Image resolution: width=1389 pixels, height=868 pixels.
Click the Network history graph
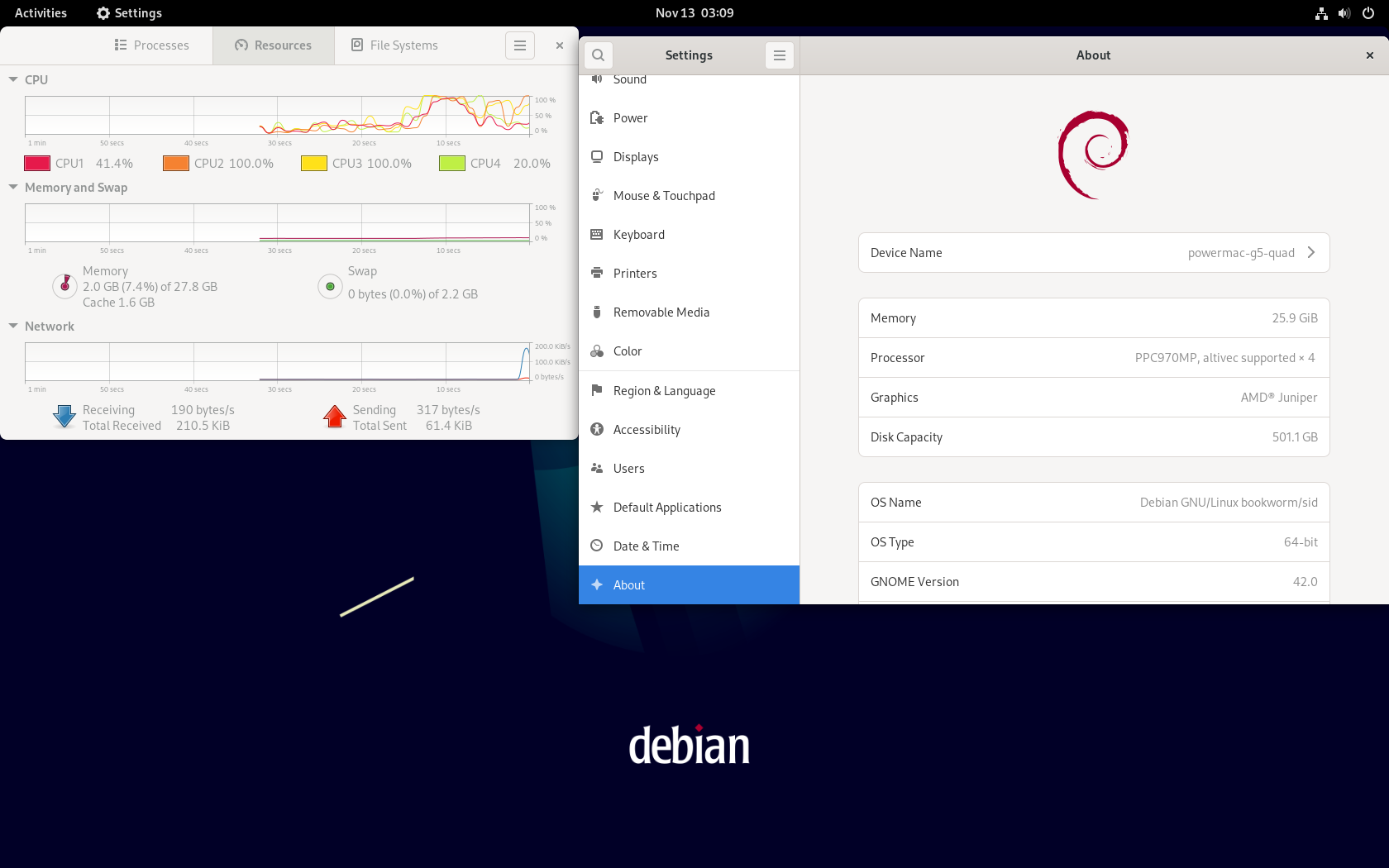pyautogui.click(x=278, y=362)
